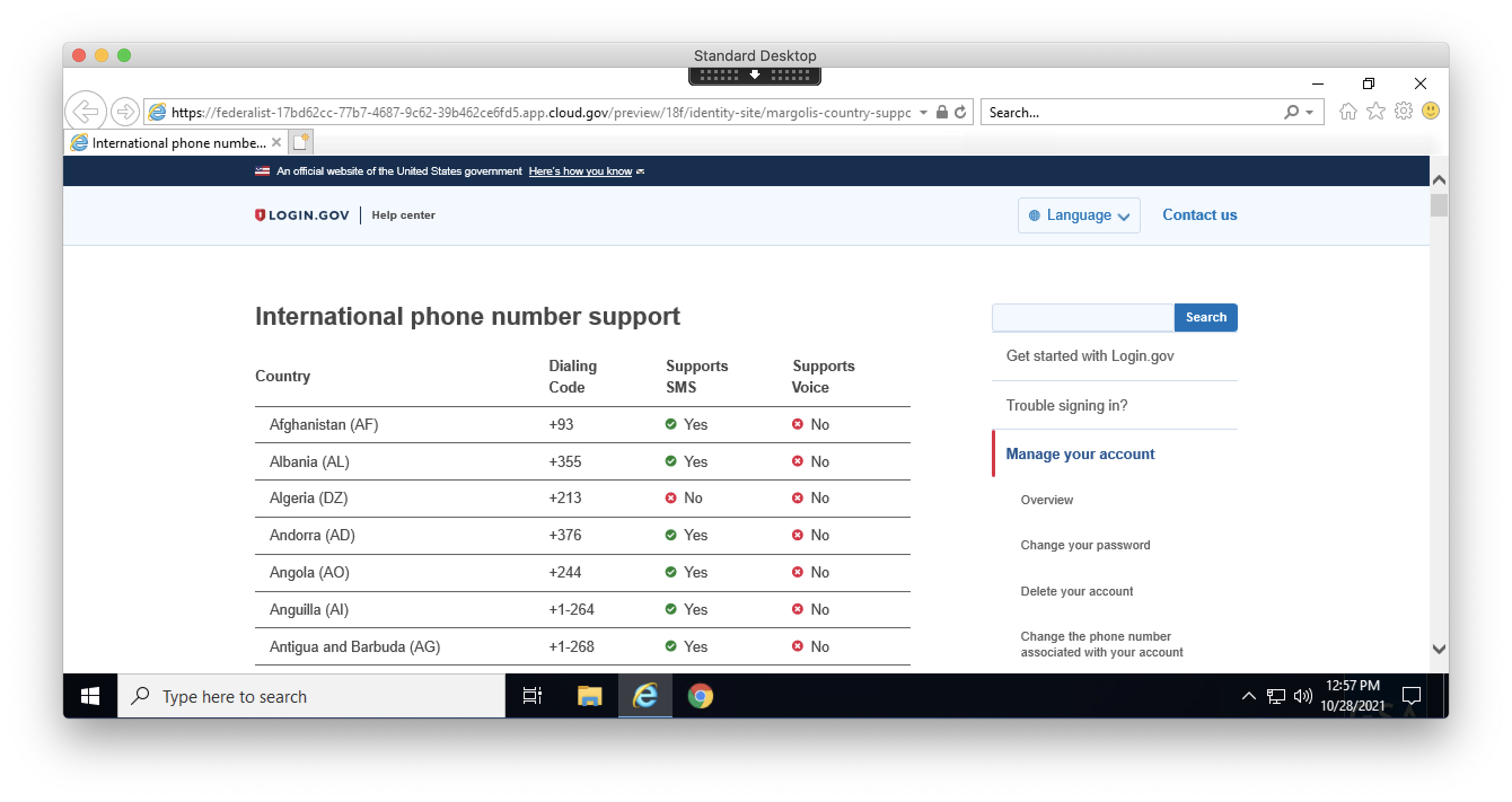Show hidden system tray icons
The height and width of the screenshot is (802, 1512).
(1249, 697)
